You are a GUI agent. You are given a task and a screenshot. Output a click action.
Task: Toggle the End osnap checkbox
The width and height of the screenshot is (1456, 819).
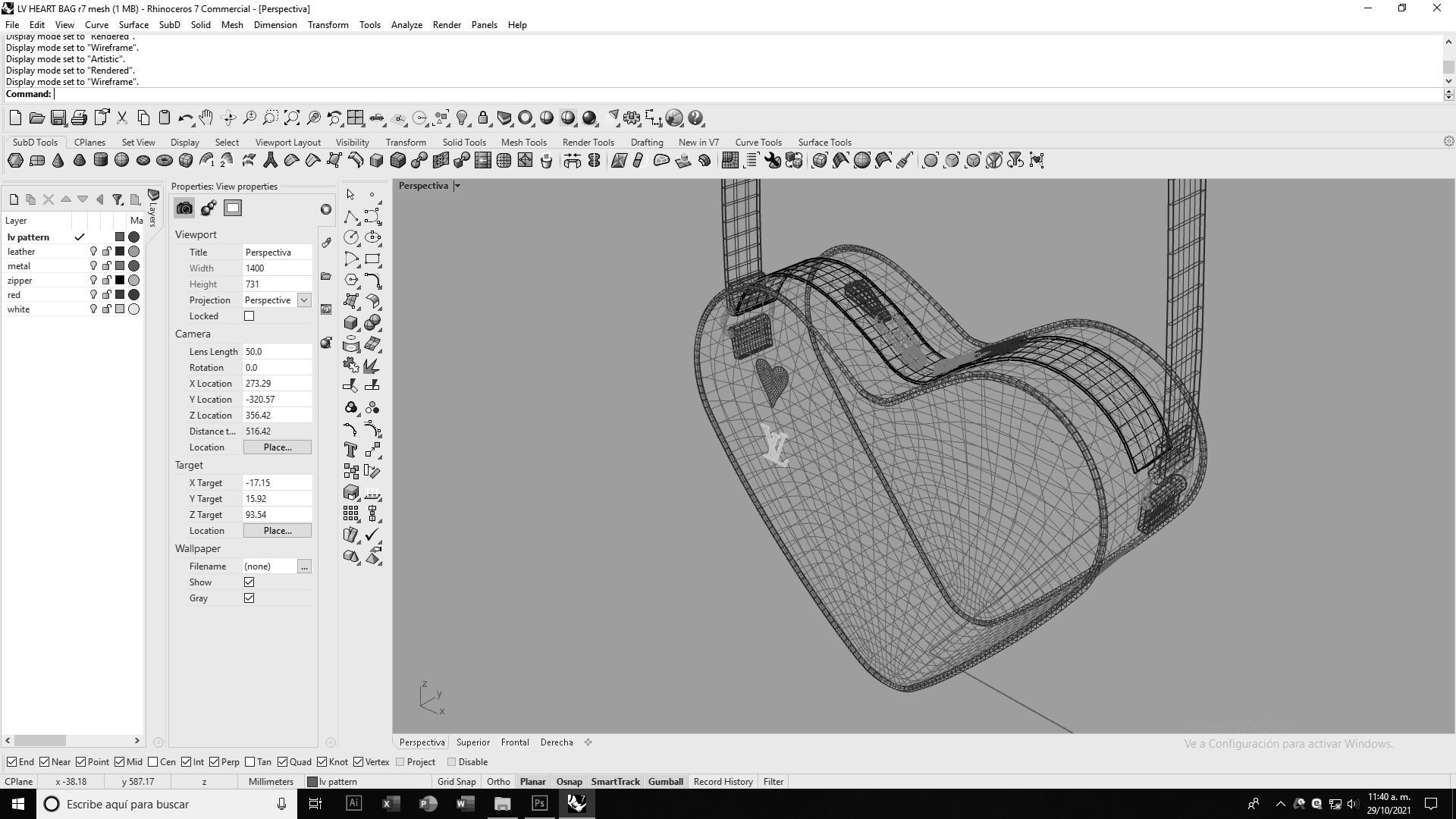tap(11, 762)
